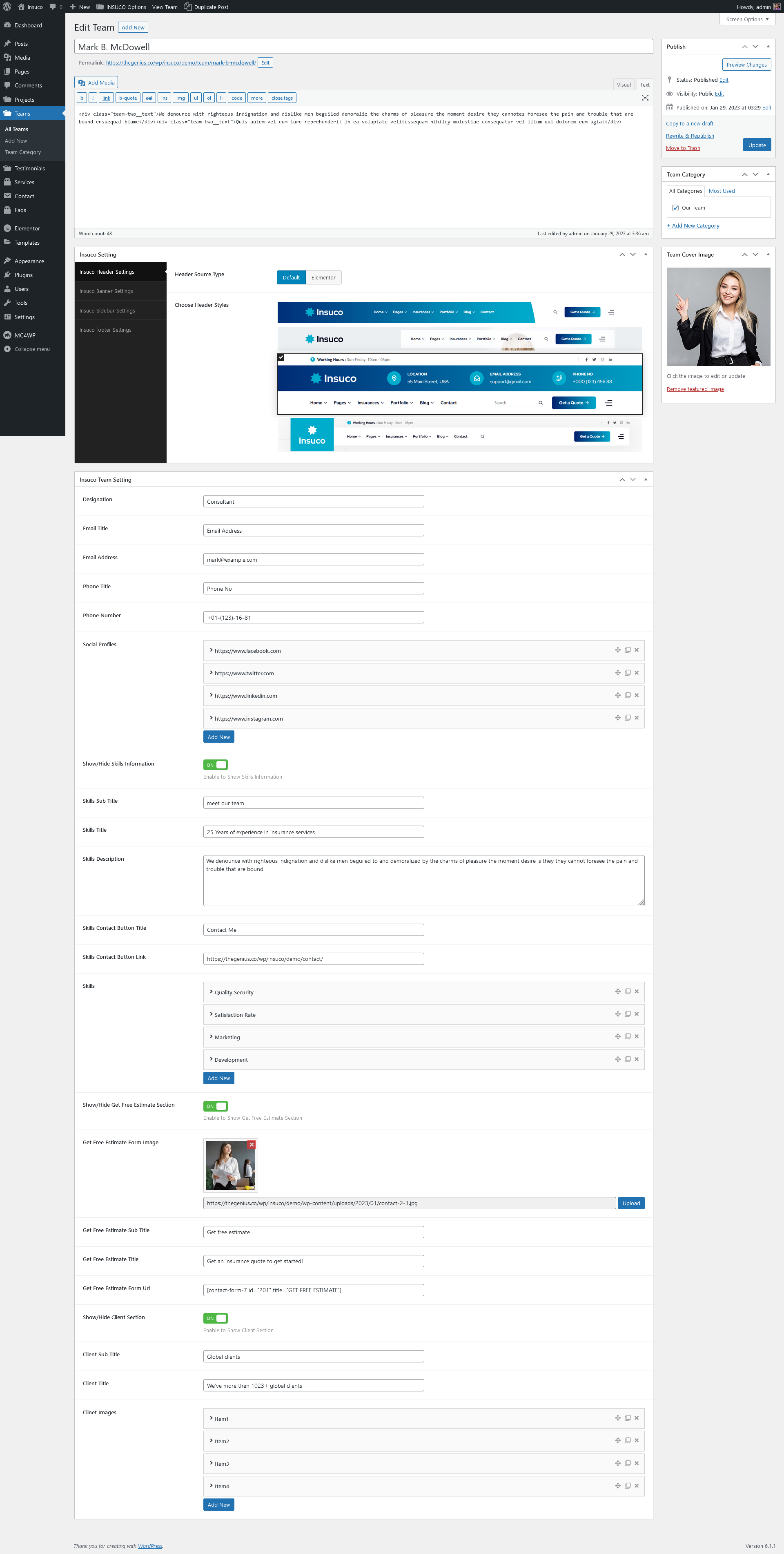The height and width of the screenshot is (1554, 784).
Task: Clone the Marketing skill item
Action: pos(627,1036)
